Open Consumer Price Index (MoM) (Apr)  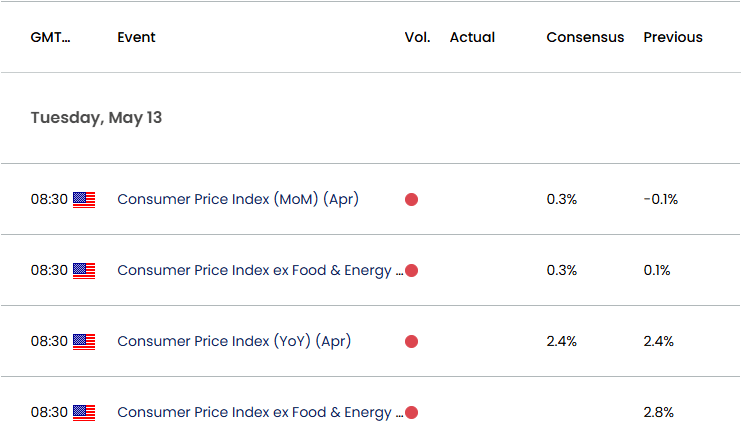click(x=238, y=199)
